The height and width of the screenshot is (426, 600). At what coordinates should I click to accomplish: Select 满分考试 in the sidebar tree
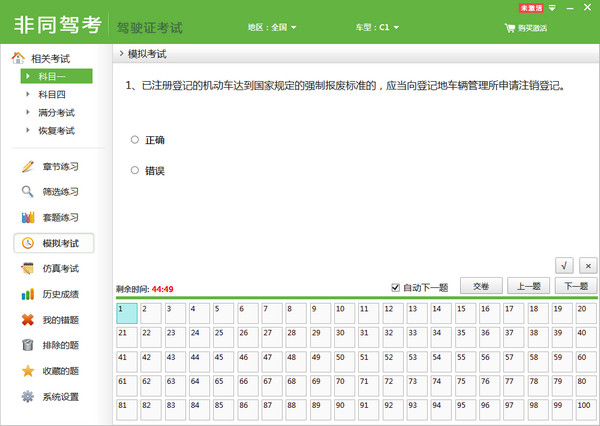[56, 112]
